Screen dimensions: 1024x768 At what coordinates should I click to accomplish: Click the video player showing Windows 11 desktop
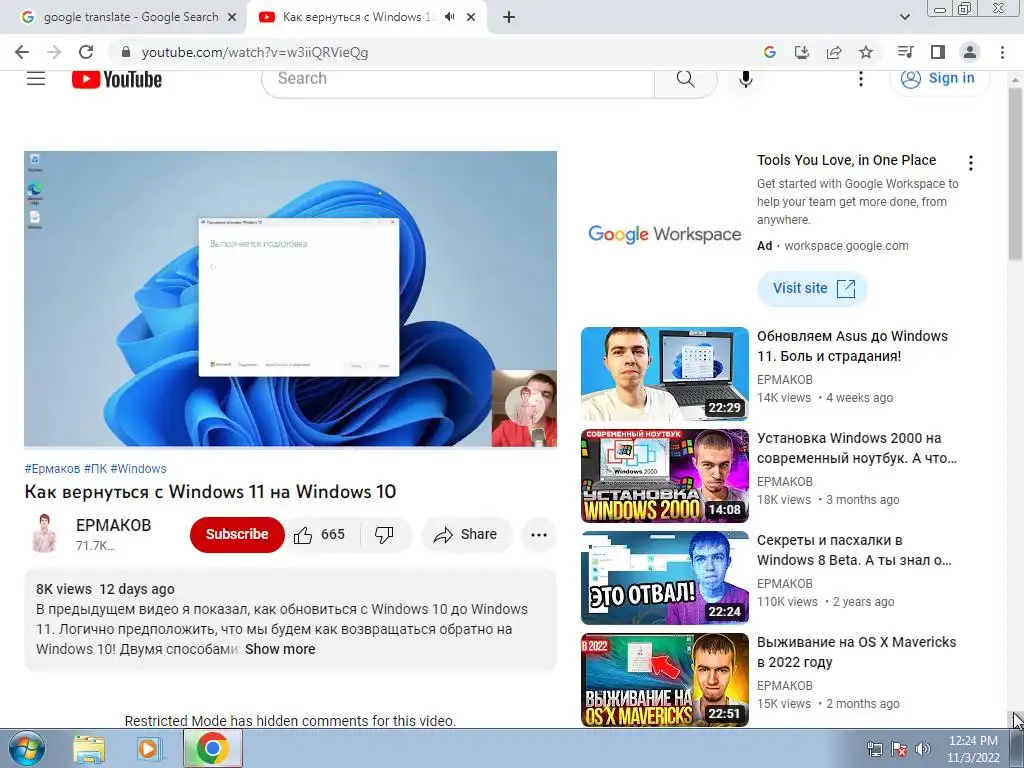[291, 299]
